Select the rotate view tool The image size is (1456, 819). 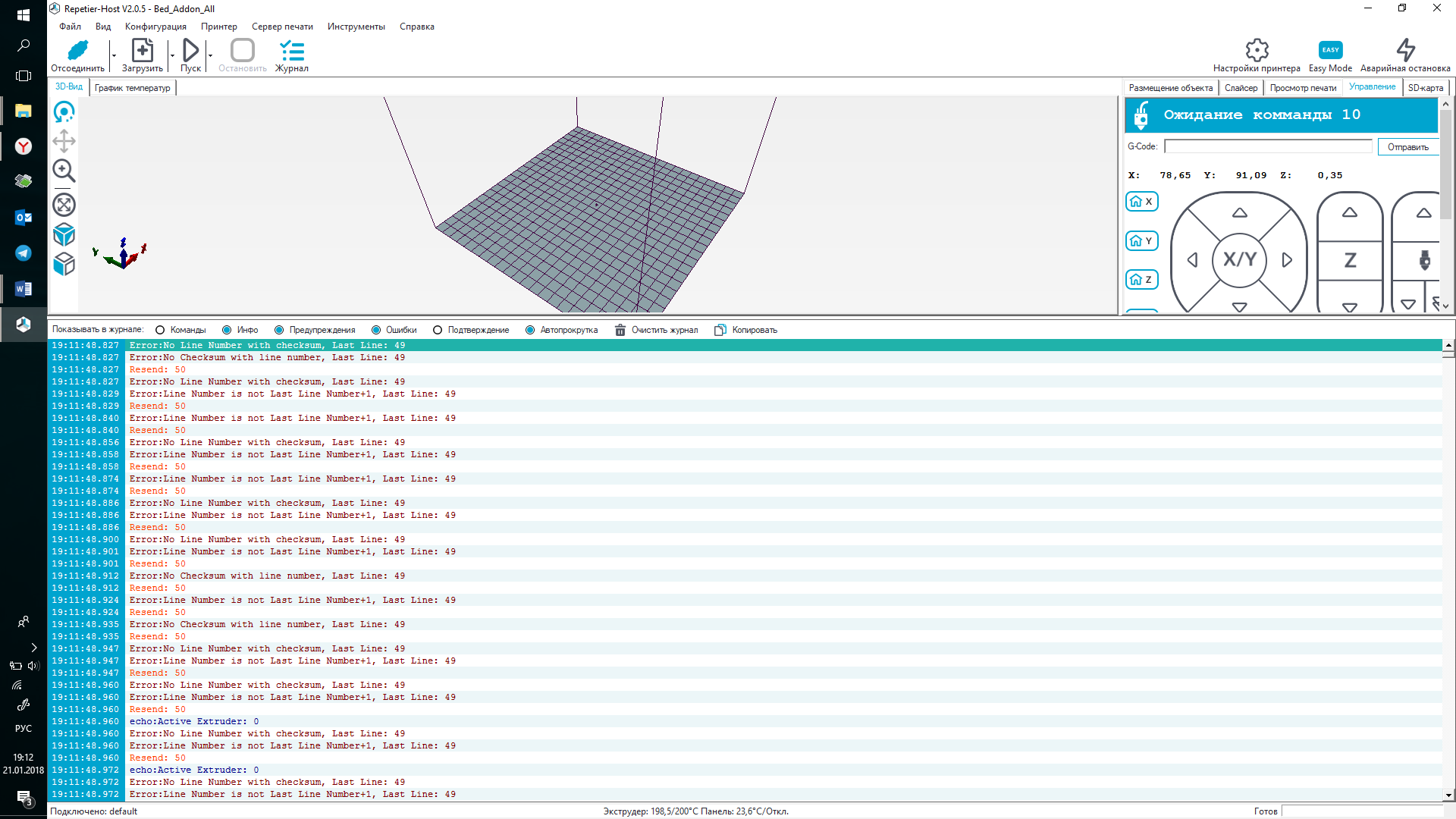[x=64, y=112]
